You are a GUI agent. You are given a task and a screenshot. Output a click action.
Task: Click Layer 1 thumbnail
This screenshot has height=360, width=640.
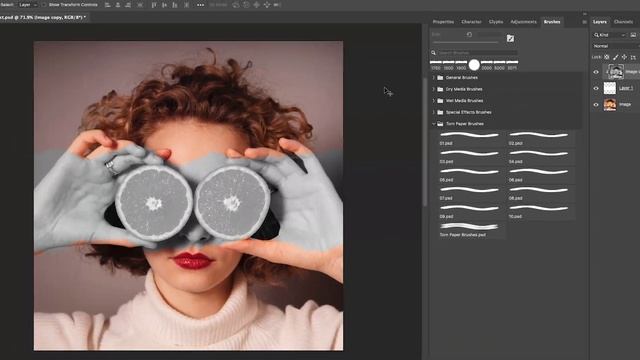tap(610, 88)
